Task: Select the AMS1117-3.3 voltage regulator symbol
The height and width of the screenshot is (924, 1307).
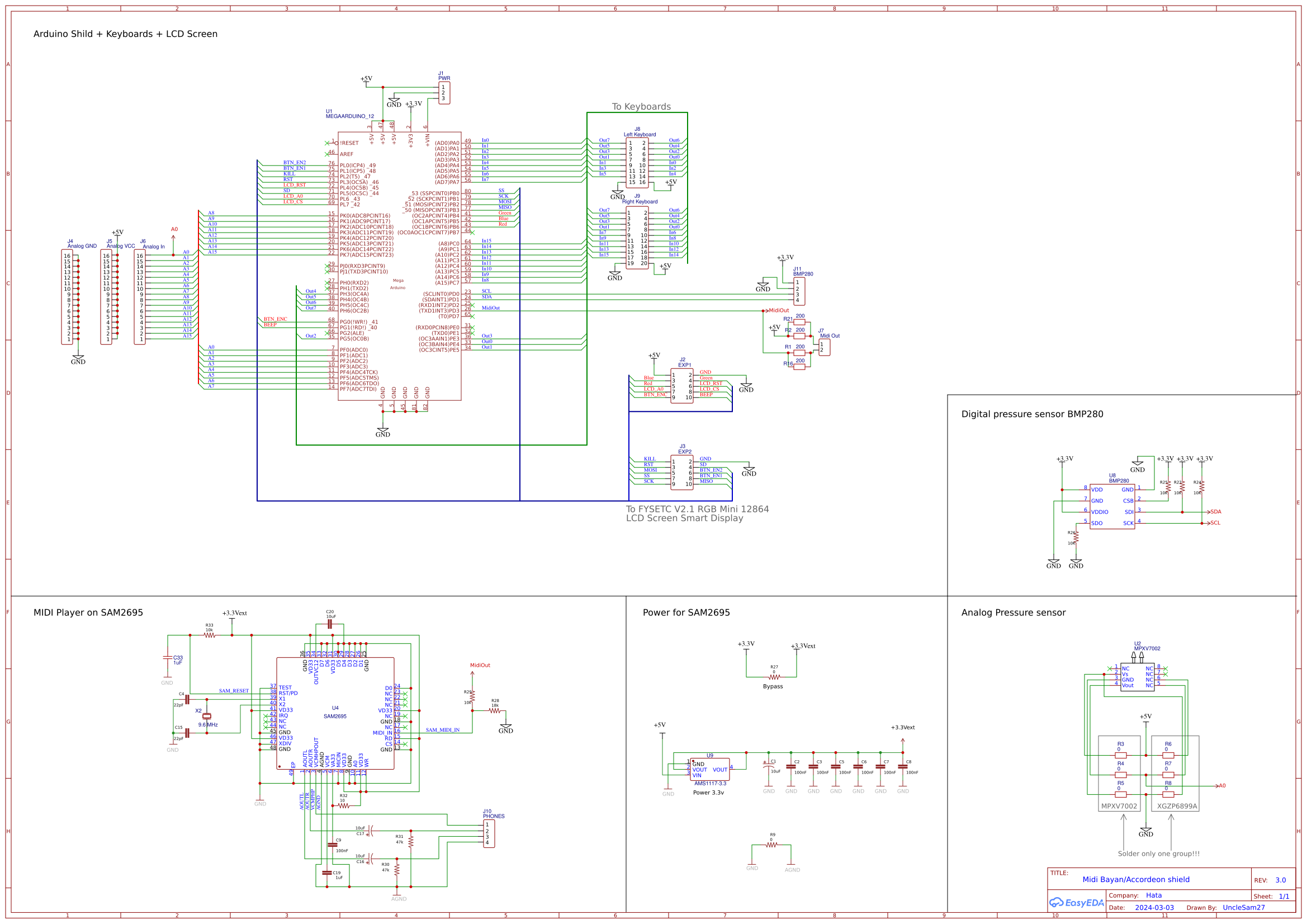Action: coord(709,769)
